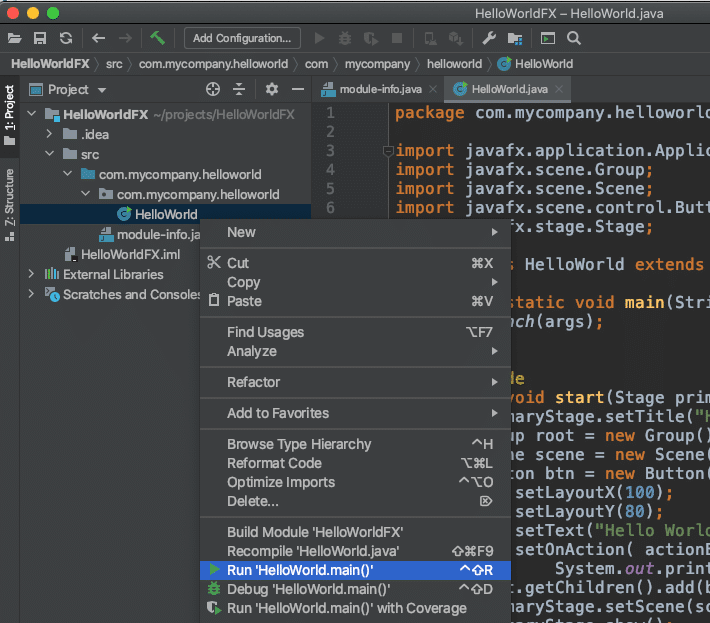This screenshot has width=710, height=623.
Task: Click the Run play icon in toolbar
Action: pyautogui.click(x=320, y=38)
